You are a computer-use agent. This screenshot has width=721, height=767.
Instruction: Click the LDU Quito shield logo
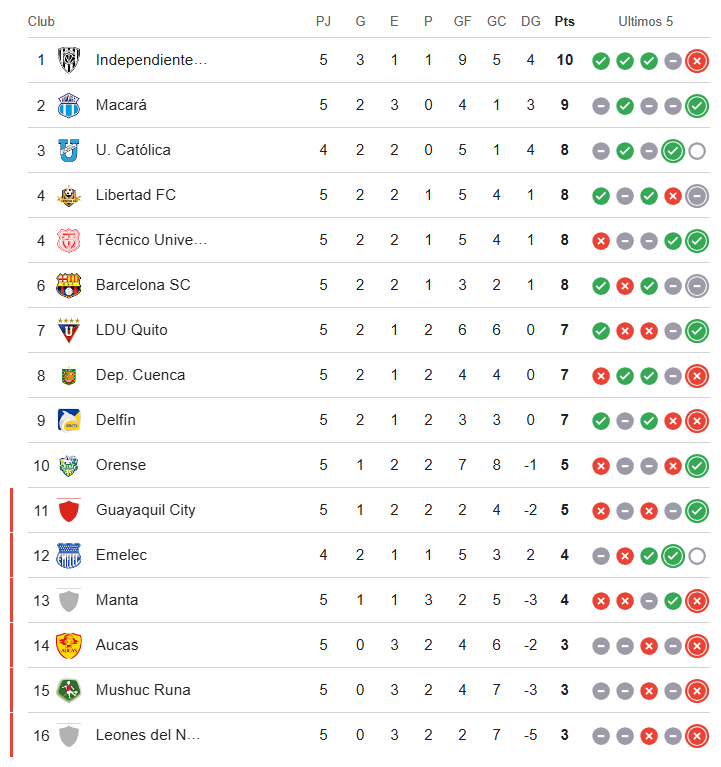(x=69, y=330)
